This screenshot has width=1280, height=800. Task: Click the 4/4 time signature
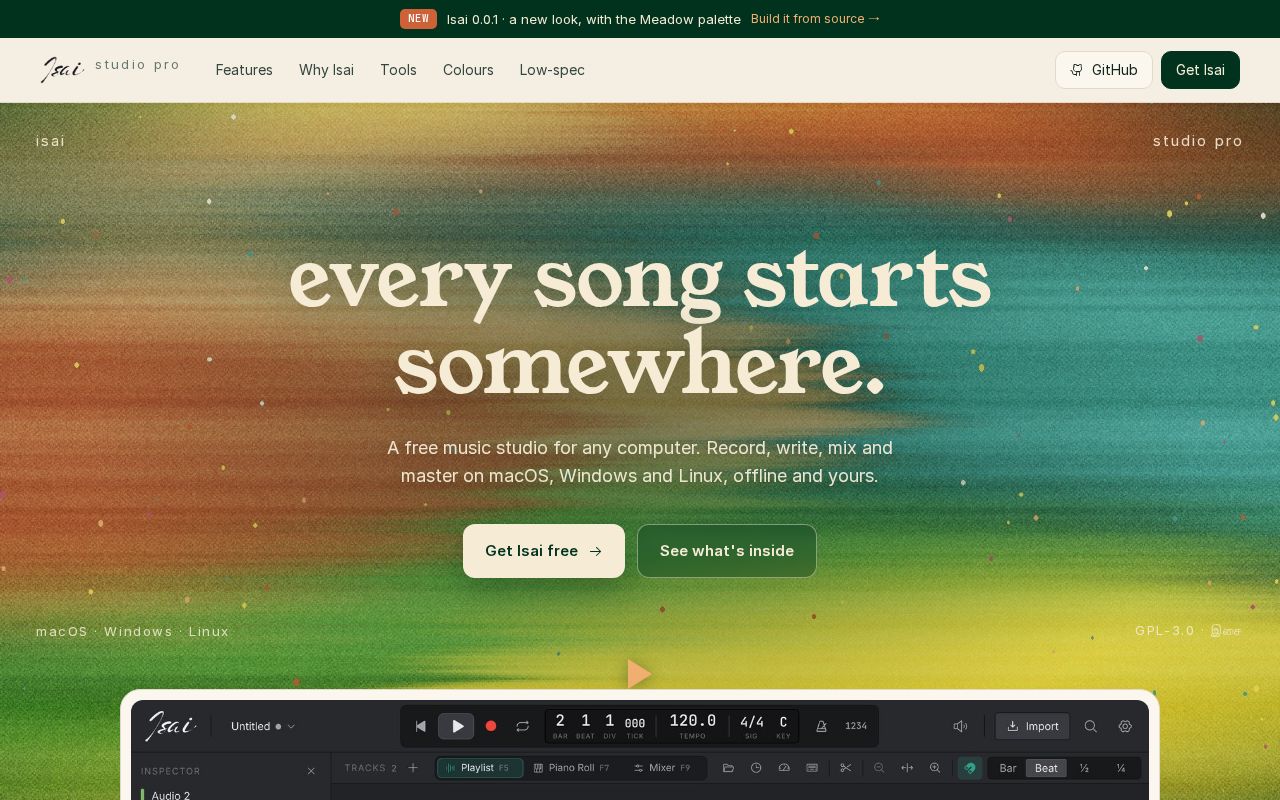tap(751, 726)
